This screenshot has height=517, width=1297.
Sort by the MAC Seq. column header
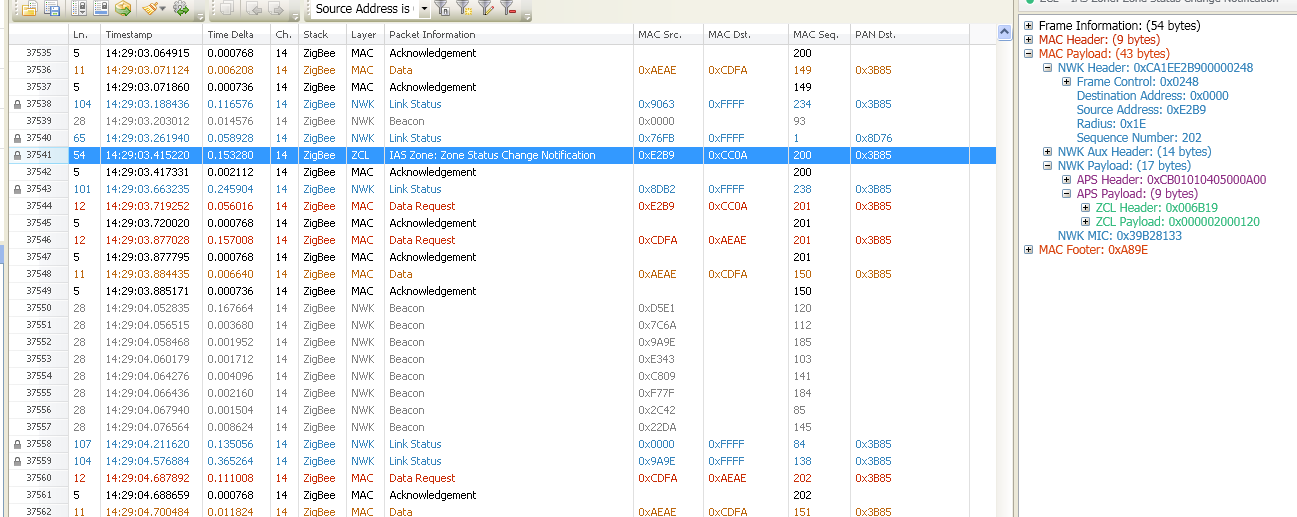point(819,35)
